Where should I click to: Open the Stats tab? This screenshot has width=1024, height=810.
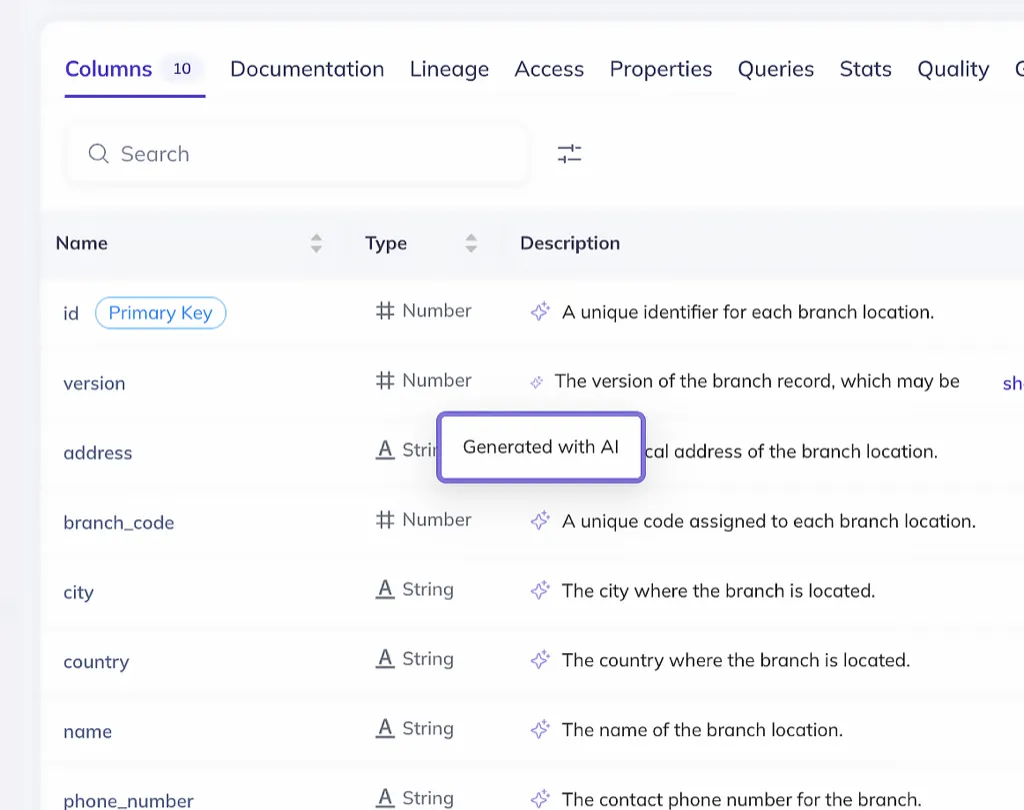coord(865,69)
